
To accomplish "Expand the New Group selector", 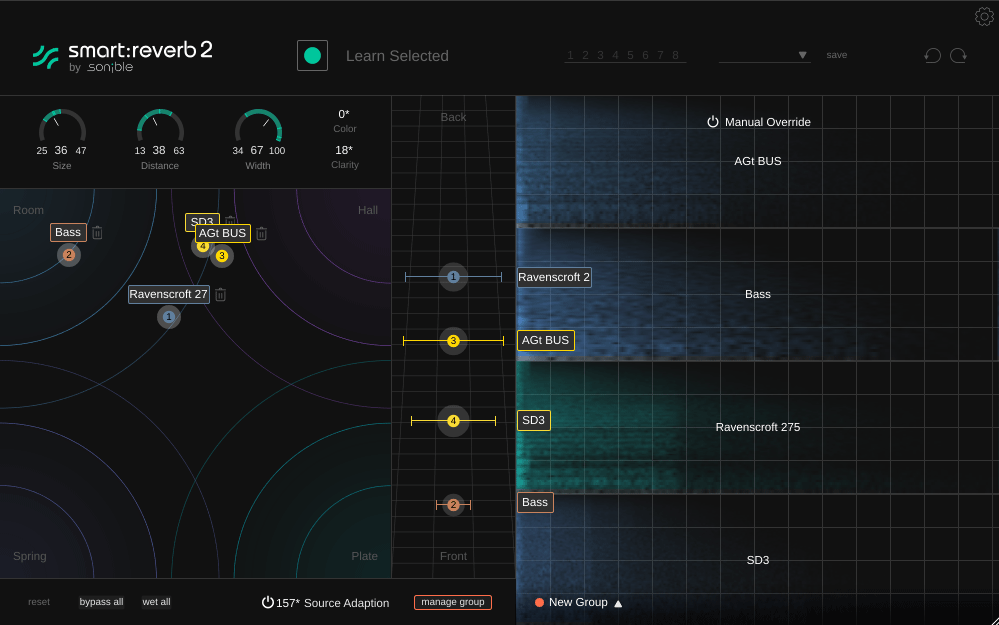I will 618,603.
